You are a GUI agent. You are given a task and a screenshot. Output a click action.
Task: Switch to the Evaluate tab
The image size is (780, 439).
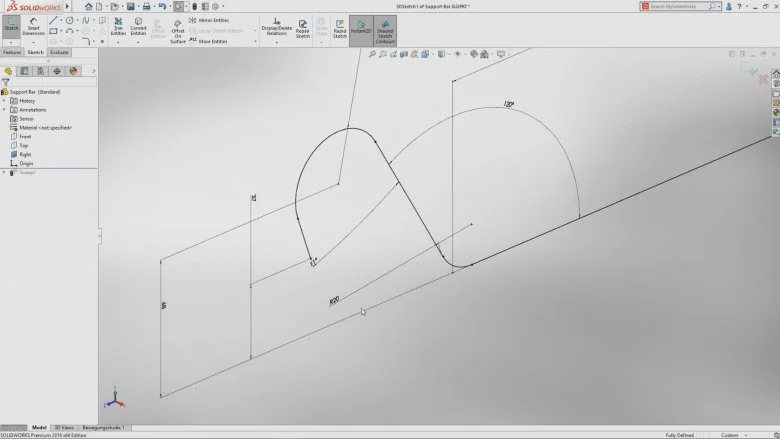(59, 52)
